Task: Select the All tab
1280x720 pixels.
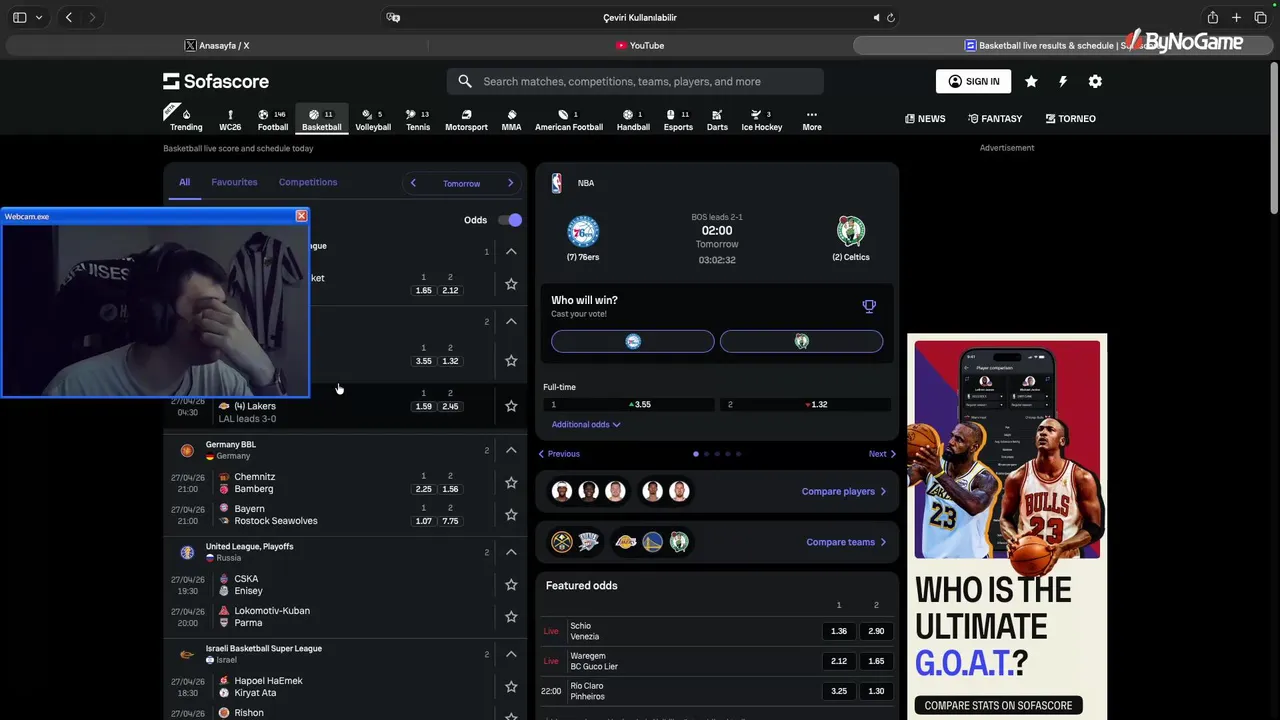Action: (x=184, y=182)
